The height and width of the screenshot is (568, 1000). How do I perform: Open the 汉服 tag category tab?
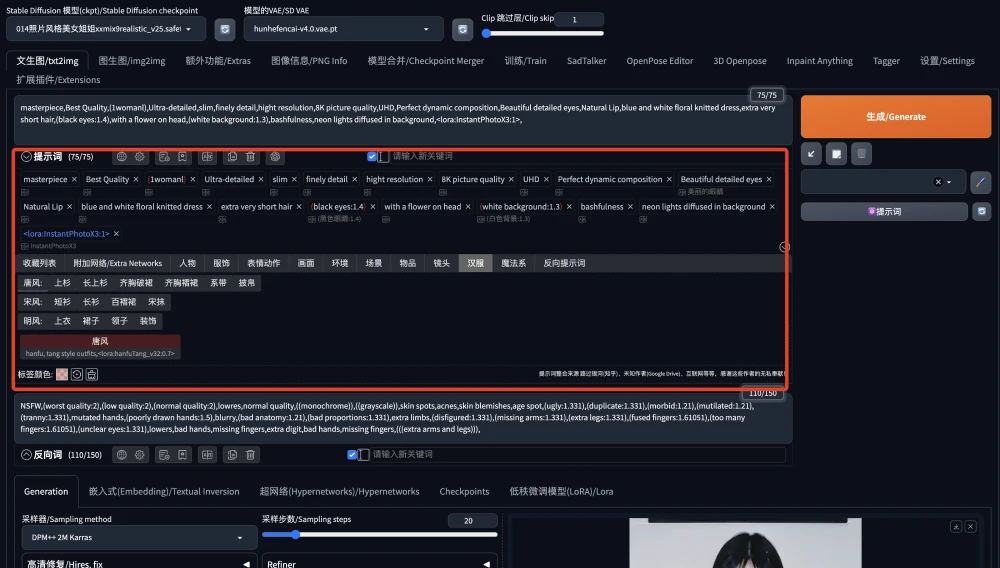tap(474, 263)
